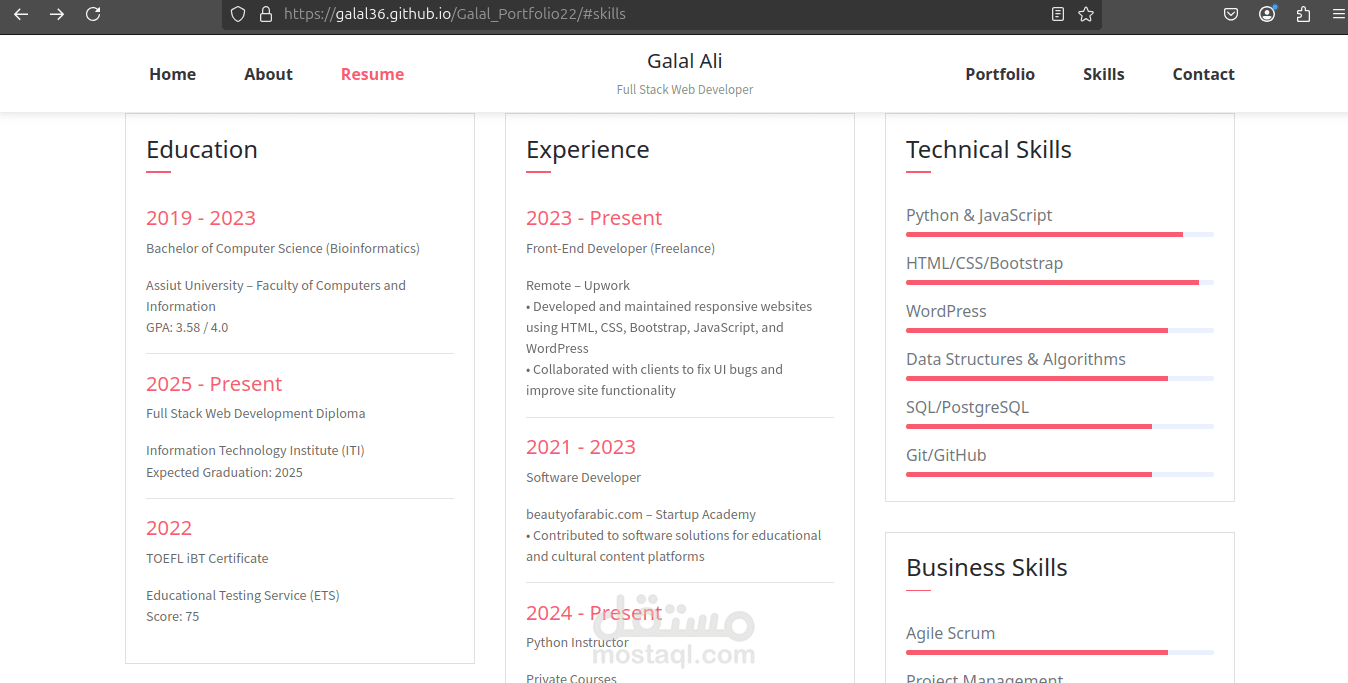Open the Contact nav link
1348x683 pixels.
1204,74
